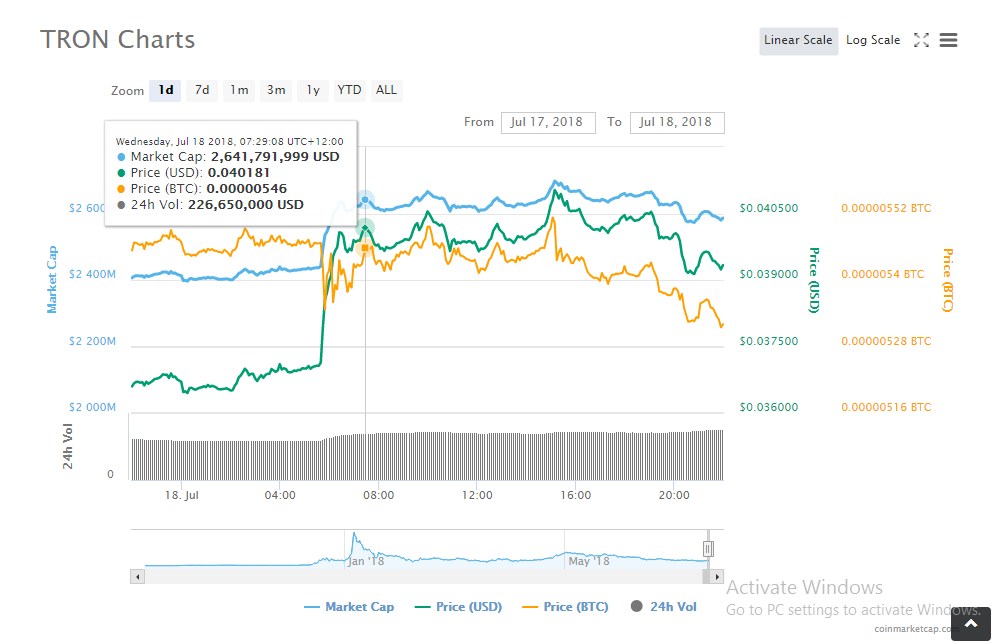Image resolution: width=1002 pixels, height=644 pixels.
Task: Click the back-to-top arrow button
Action: 971,624
